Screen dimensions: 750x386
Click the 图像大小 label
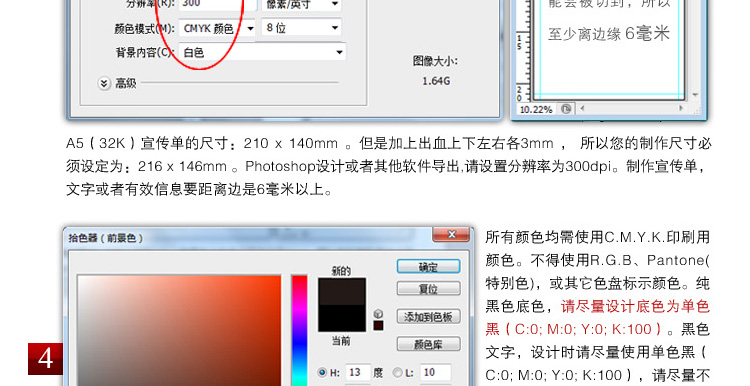click(435, 61)
